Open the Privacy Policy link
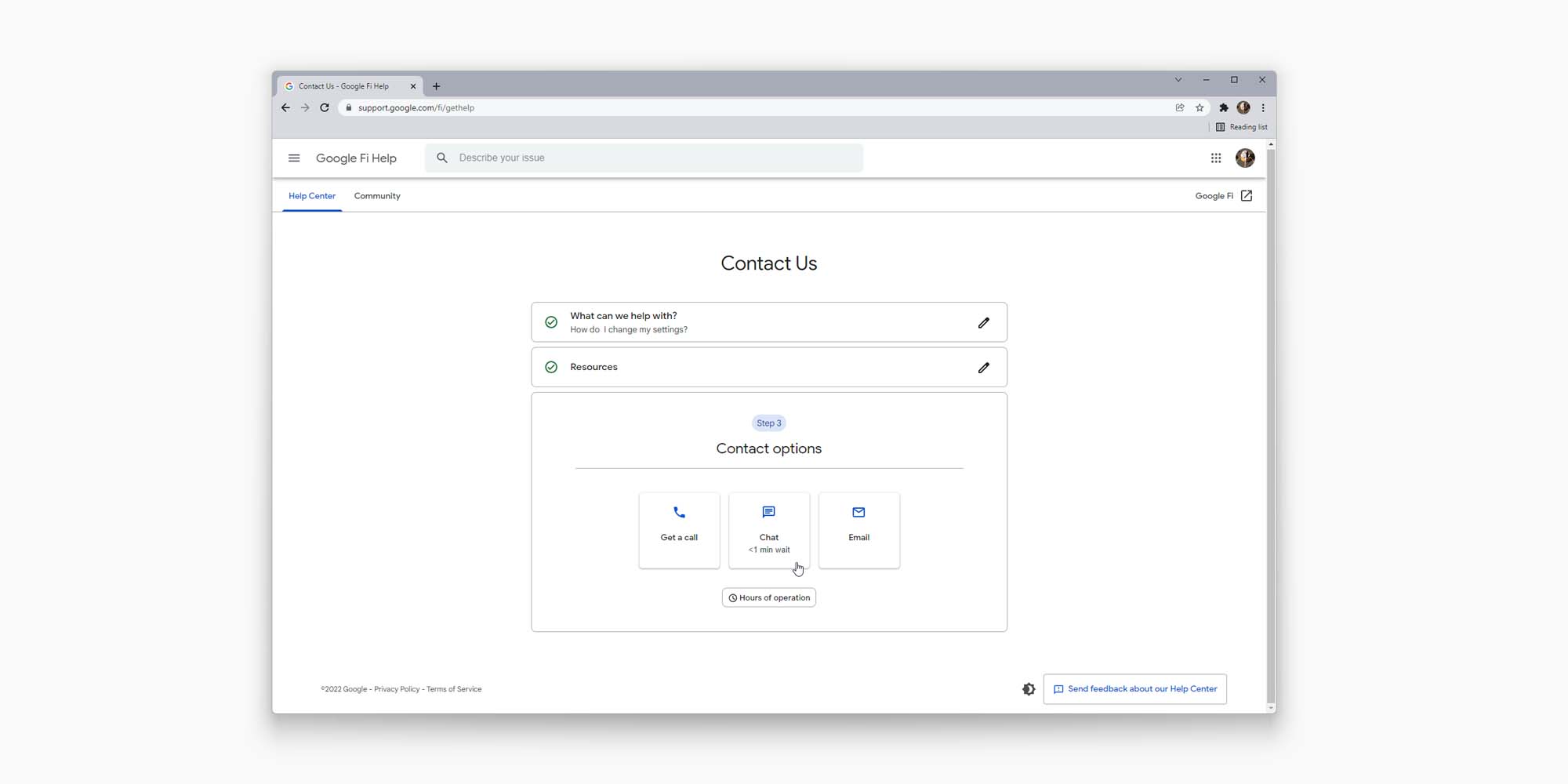The width and height of the screenshot is (1568, 784). [x=397, y=689]
